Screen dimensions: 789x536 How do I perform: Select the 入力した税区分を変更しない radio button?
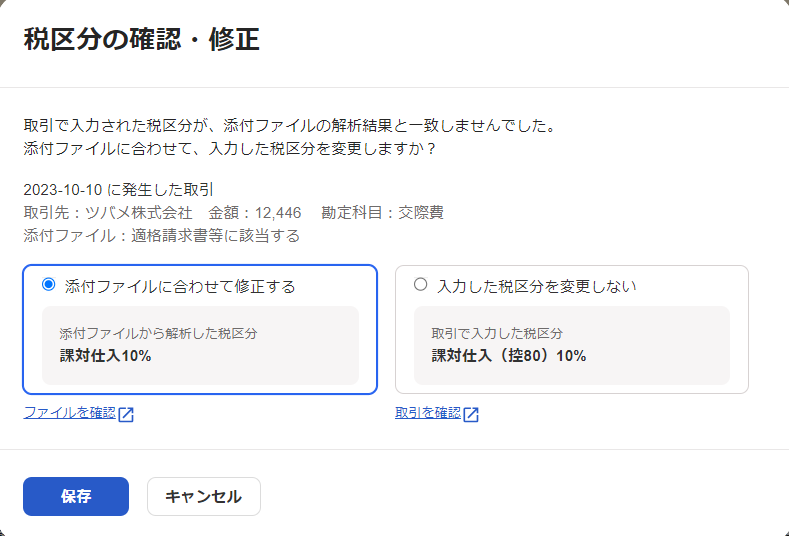click(x=420, y=284)
